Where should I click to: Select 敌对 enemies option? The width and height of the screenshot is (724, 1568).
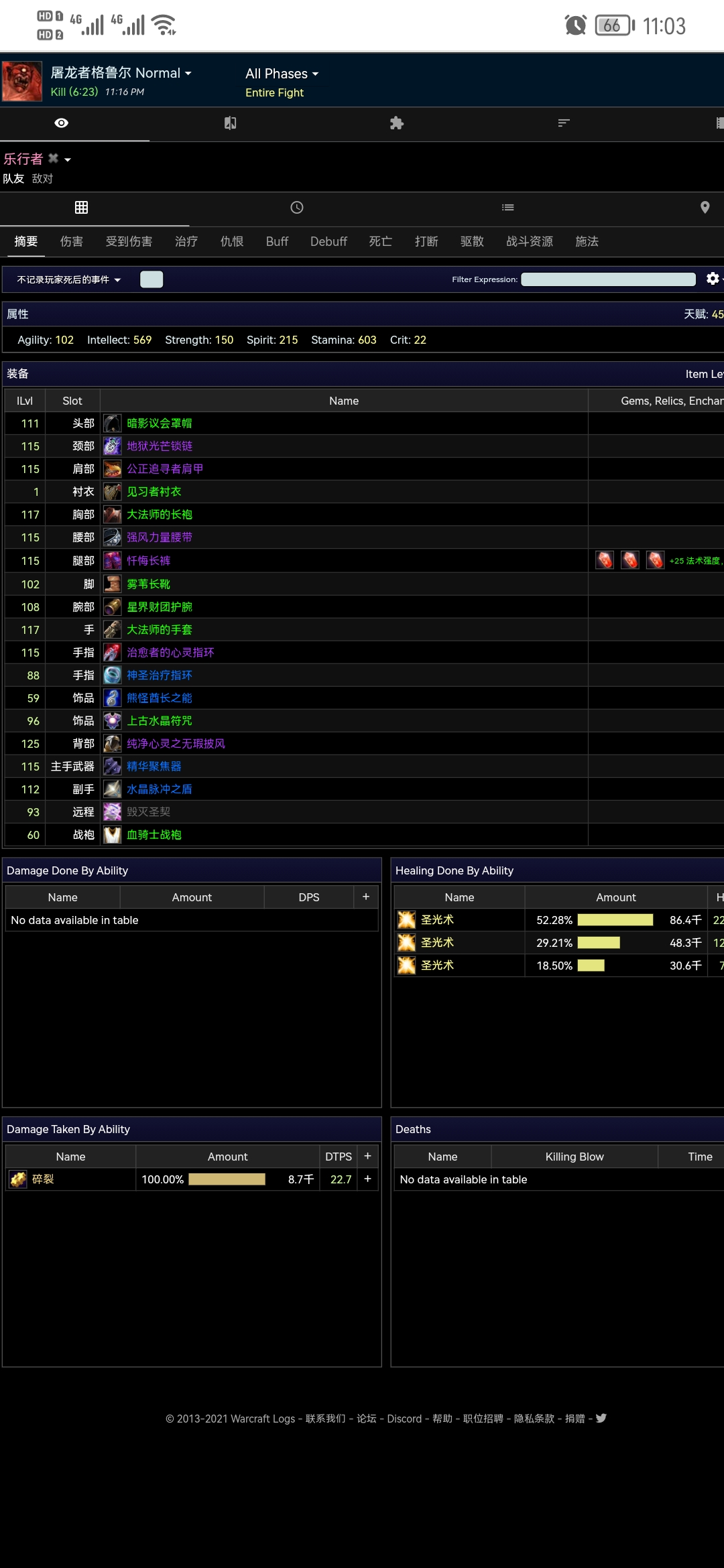coord(42,179)
